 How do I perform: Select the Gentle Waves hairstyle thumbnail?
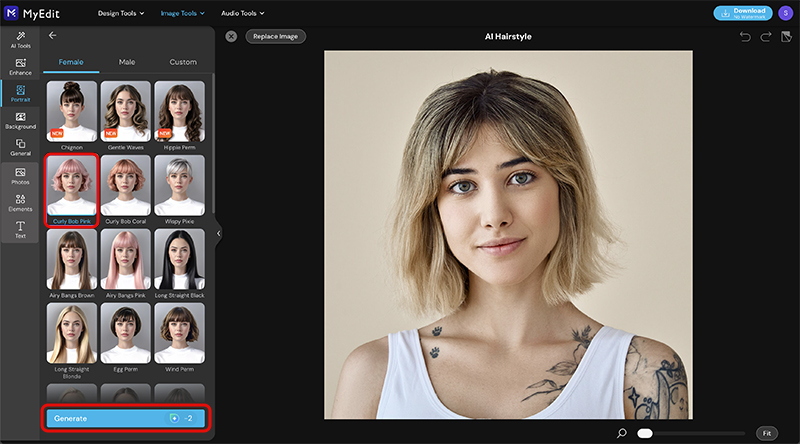coord(126,111)
